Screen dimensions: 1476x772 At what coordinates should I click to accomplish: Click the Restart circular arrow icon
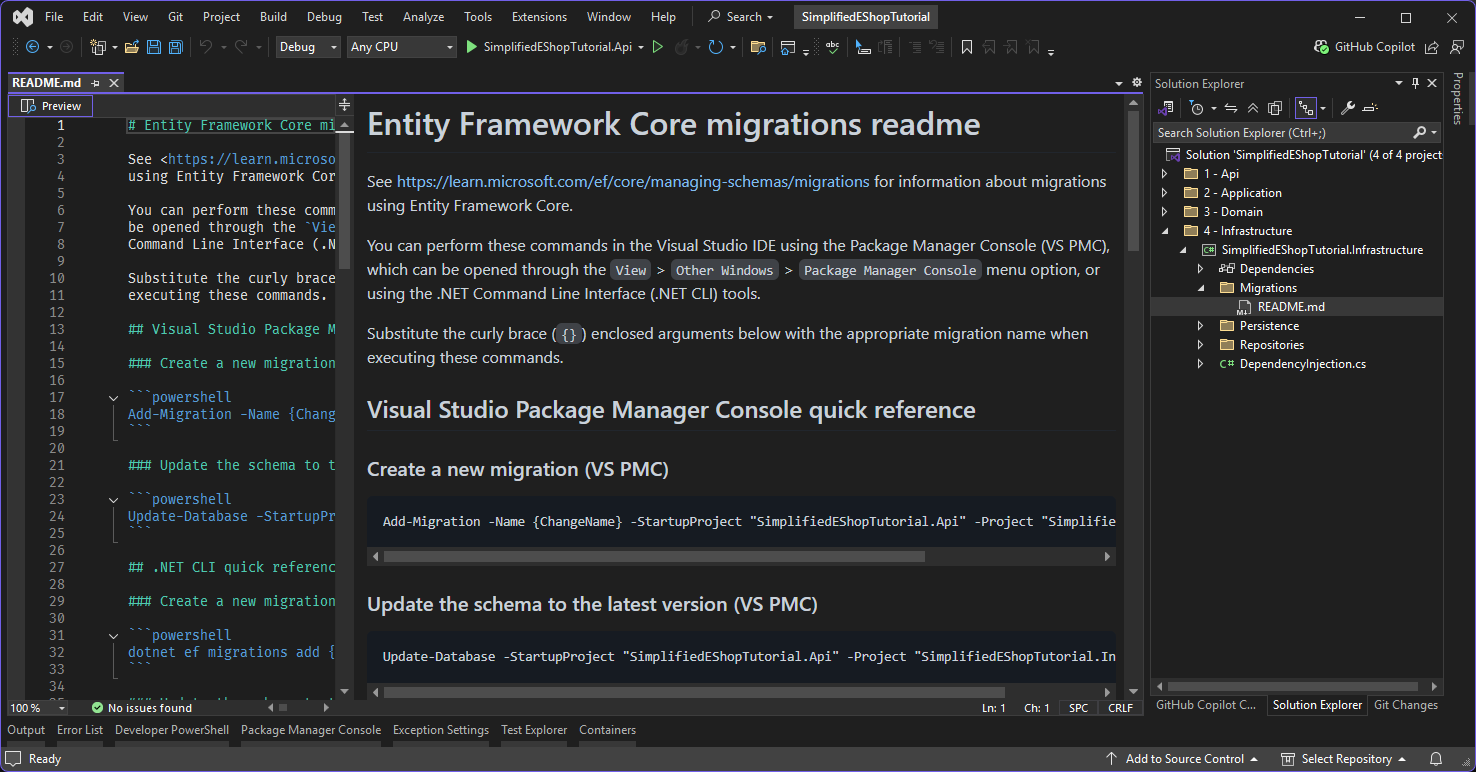(x=715, y=47)
